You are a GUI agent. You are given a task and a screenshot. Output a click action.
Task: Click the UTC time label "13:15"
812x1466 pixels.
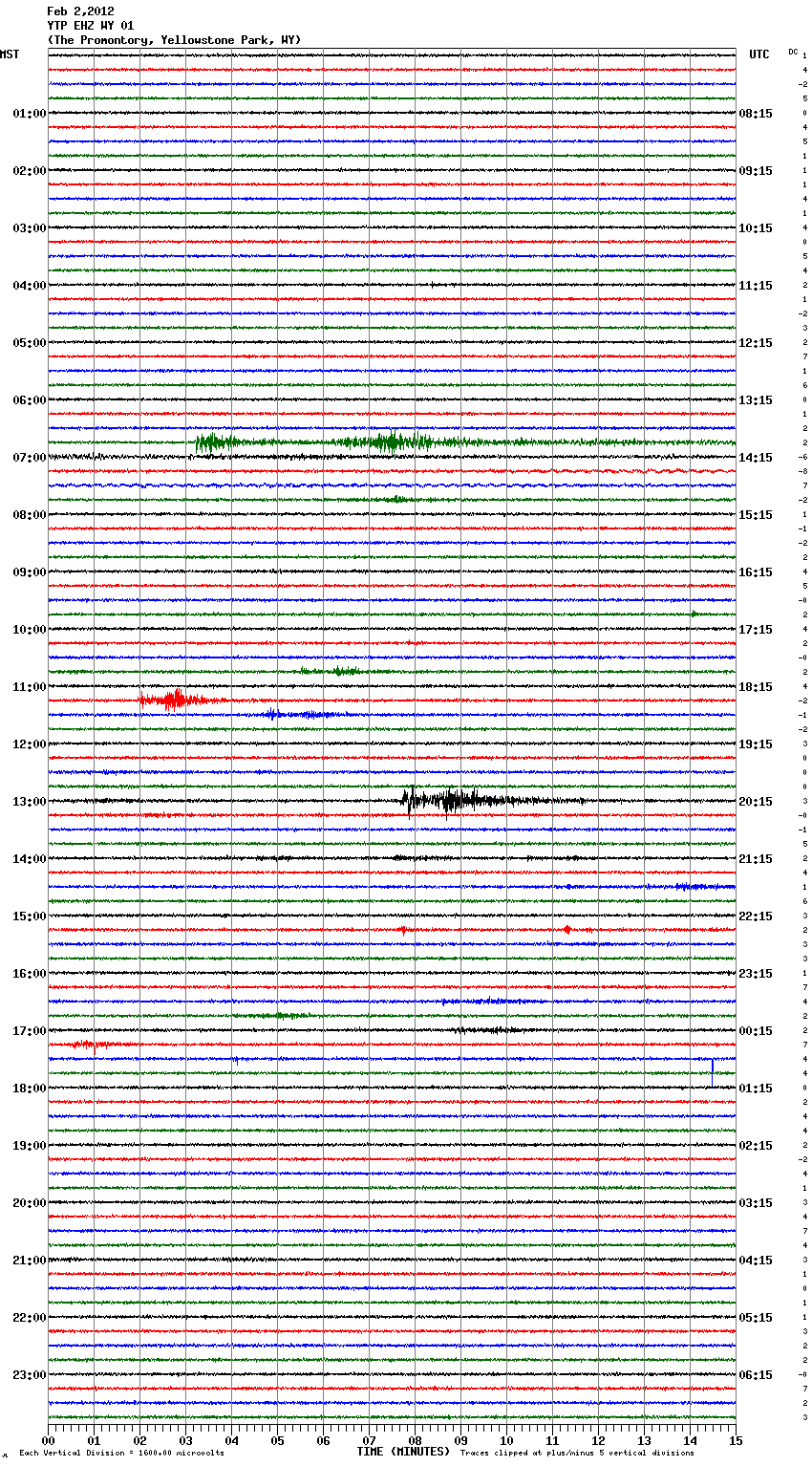coord(756,400)
